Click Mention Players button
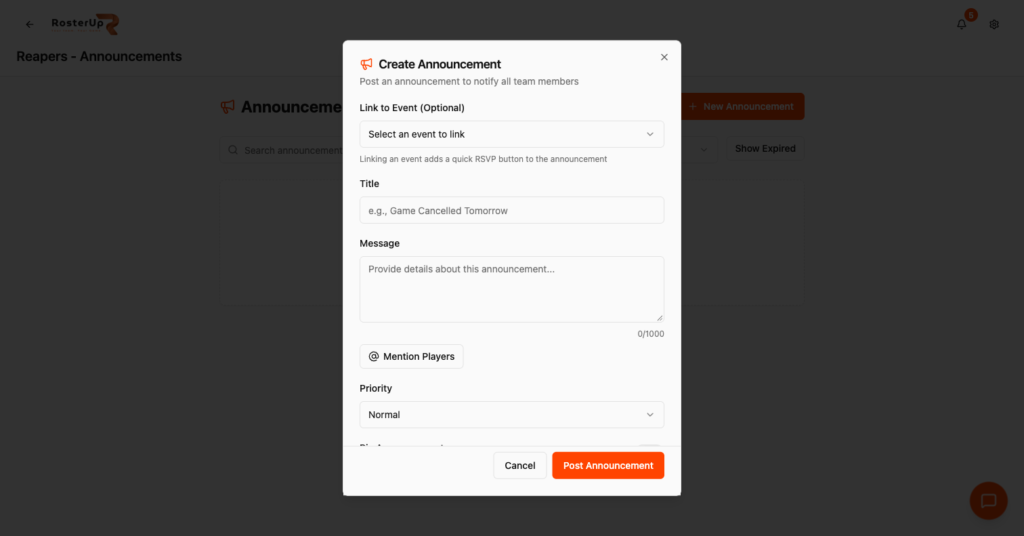Viewport: 1024px width, 536px height. click(411, 356)
